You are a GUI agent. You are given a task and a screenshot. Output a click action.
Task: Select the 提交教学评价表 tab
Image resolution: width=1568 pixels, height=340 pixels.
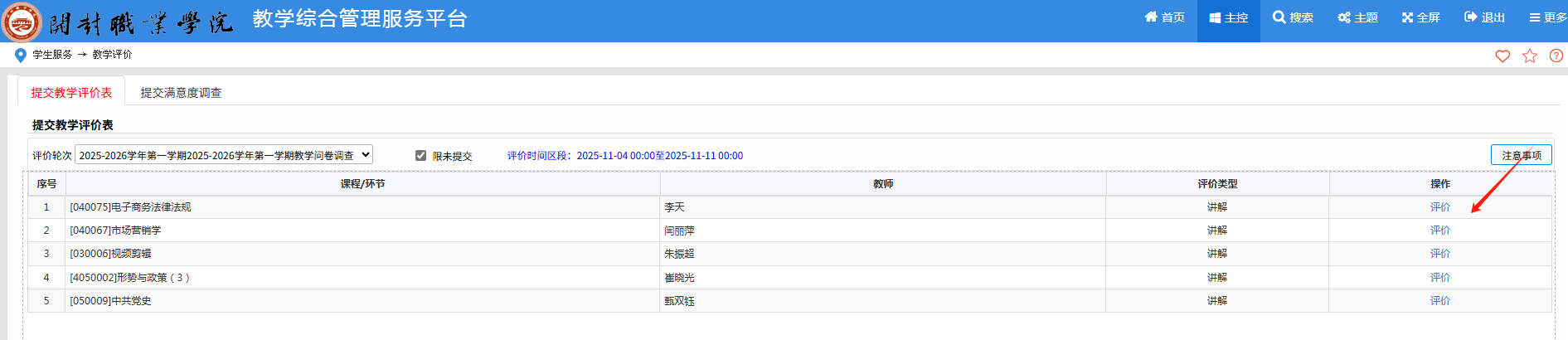click(x=71, y=93)
